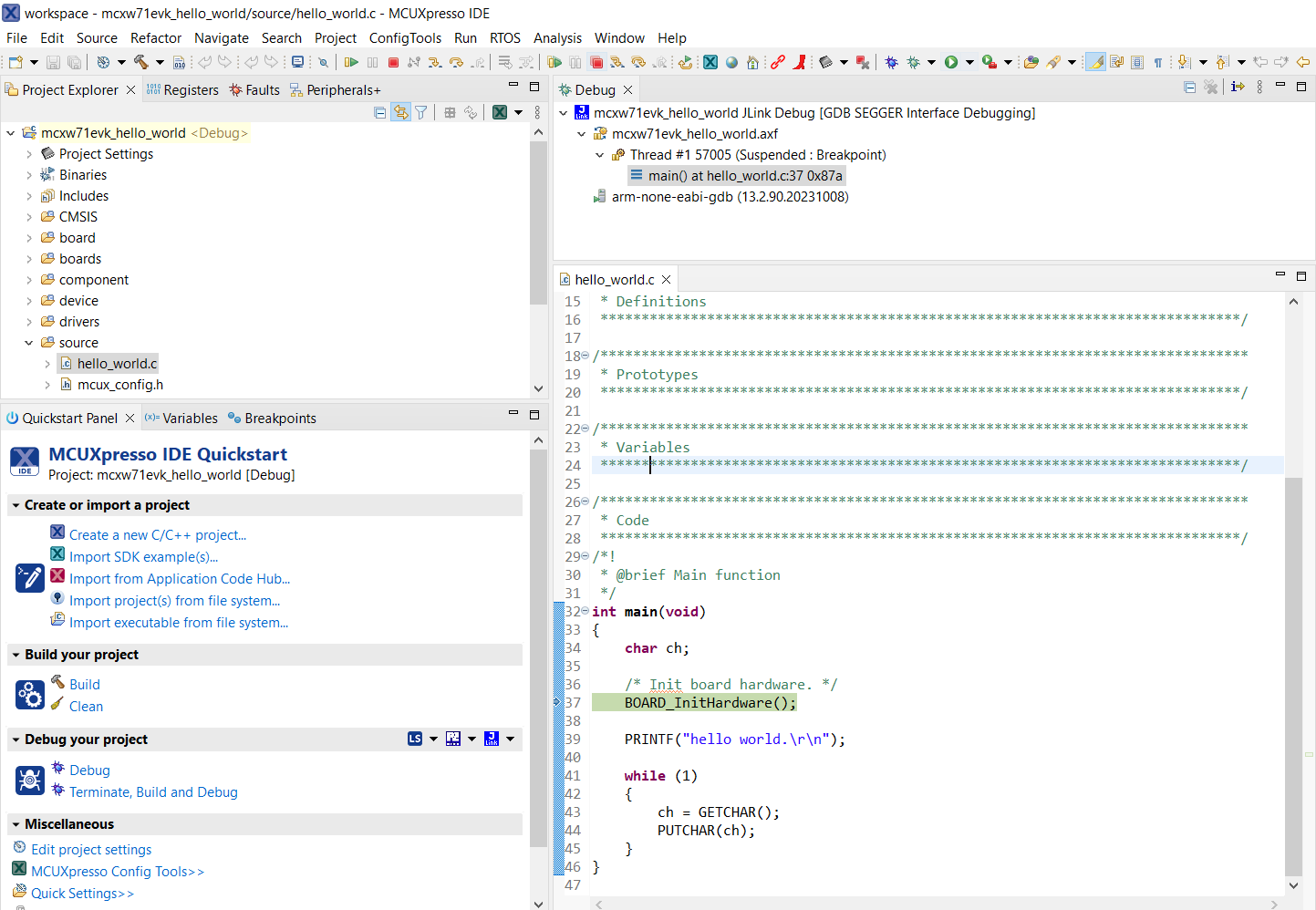
Task: Click the Filter icon in Project Explorer
Action: coord(420,112)
